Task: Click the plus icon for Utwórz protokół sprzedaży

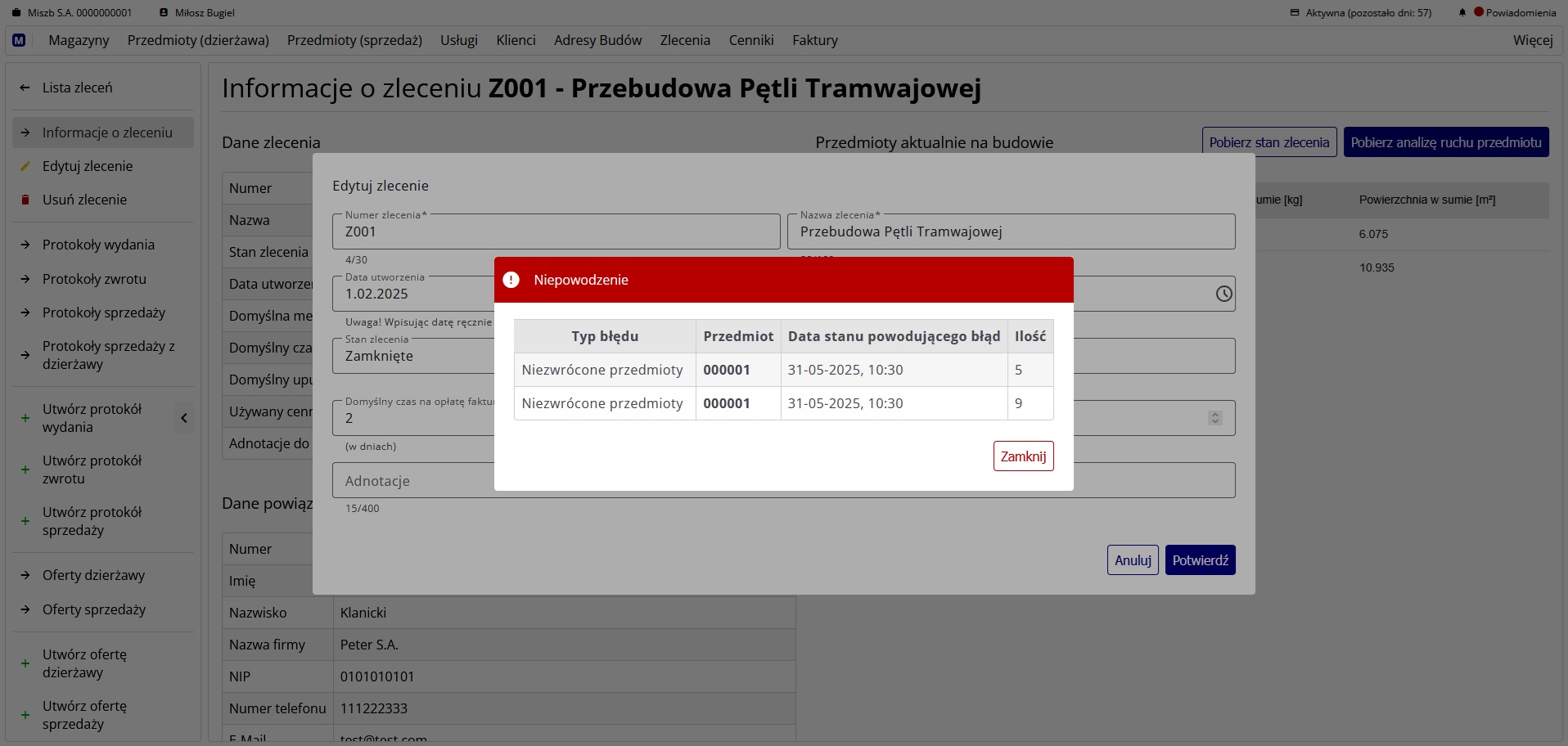Action: tap(25, 521)
